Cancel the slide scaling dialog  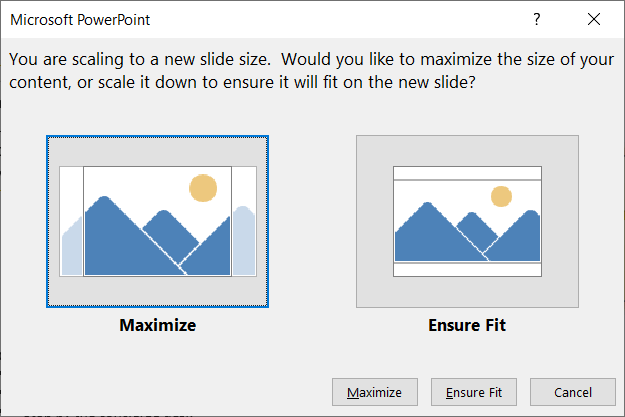(573, 393)
